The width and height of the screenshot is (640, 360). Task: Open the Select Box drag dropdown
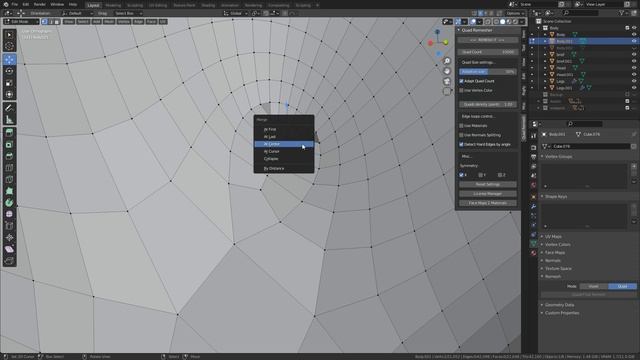coord(128,13)
